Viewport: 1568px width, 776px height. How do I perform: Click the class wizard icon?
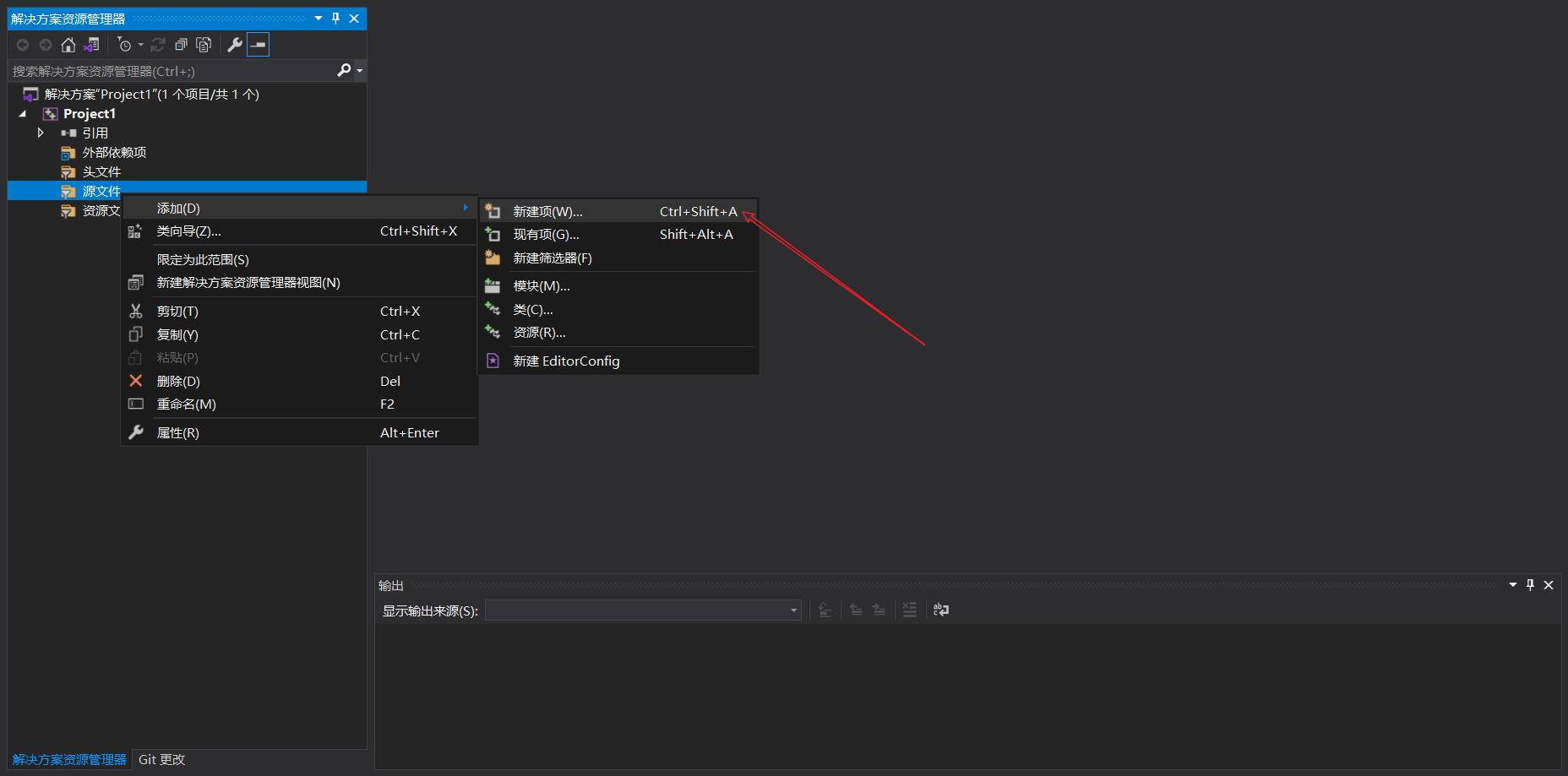135,231
